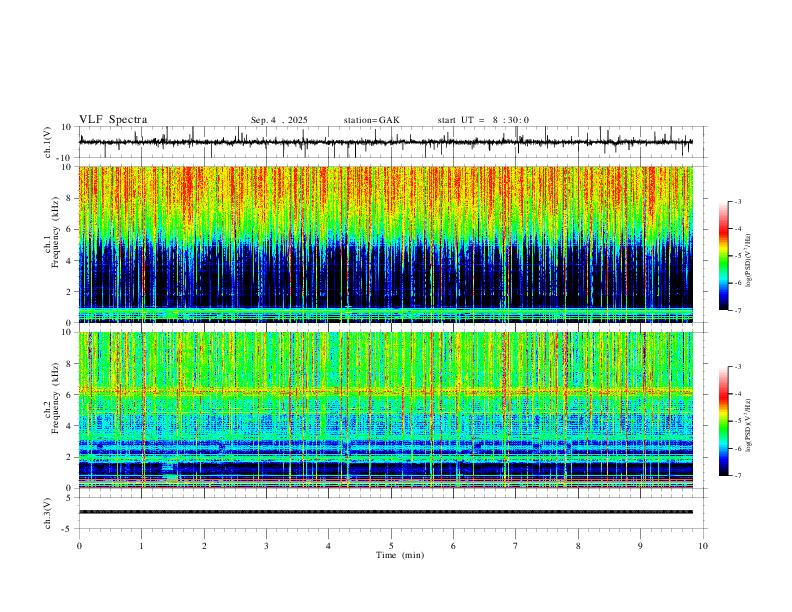
Task: Click the ch.1 waveform trace plot
Action: coord(386,142)
